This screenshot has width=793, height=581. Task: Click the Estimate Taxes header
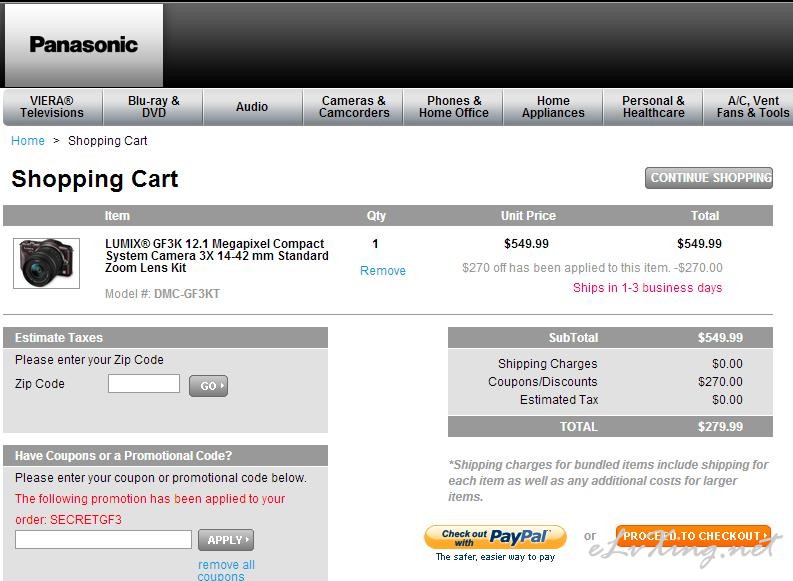click(165, 338)
